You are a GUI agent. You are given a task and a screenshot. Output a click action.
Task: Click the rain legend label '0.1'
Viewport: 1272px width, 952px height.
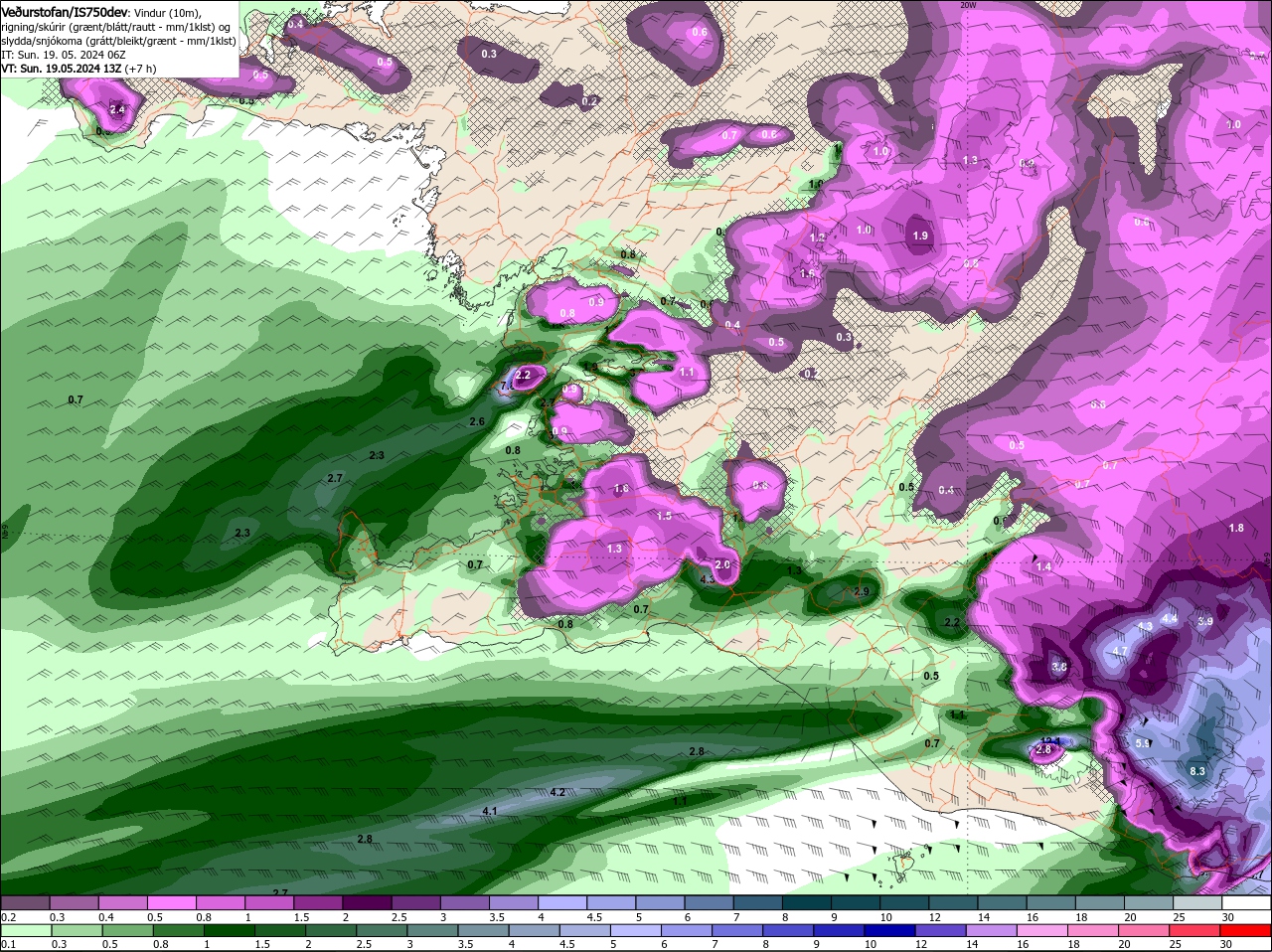8,944
